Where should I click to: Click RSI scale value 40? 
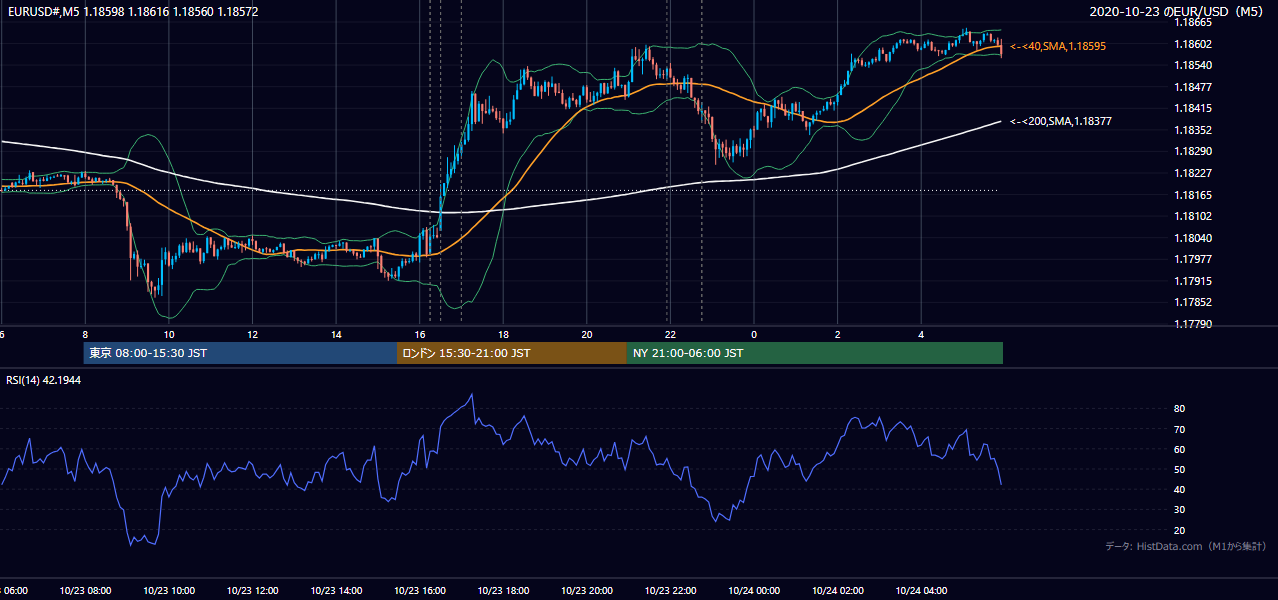pyautogui.click(x=1179, y=489)
